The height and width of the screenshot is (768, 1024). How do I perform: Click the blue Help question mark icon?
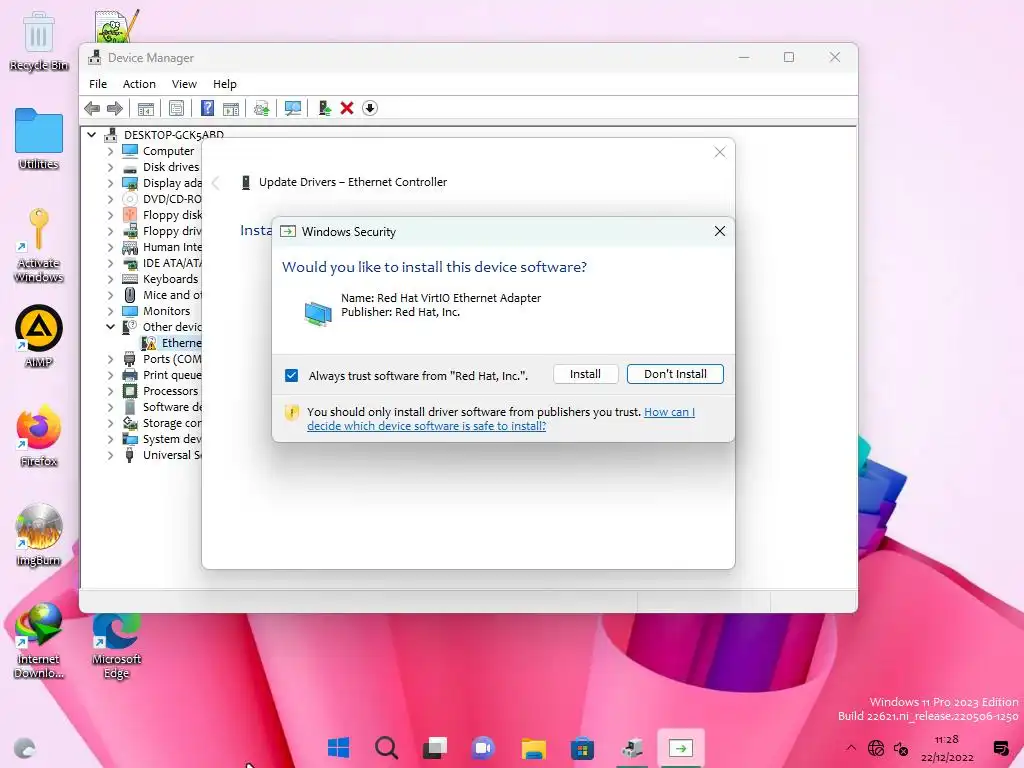pos(207,108)
